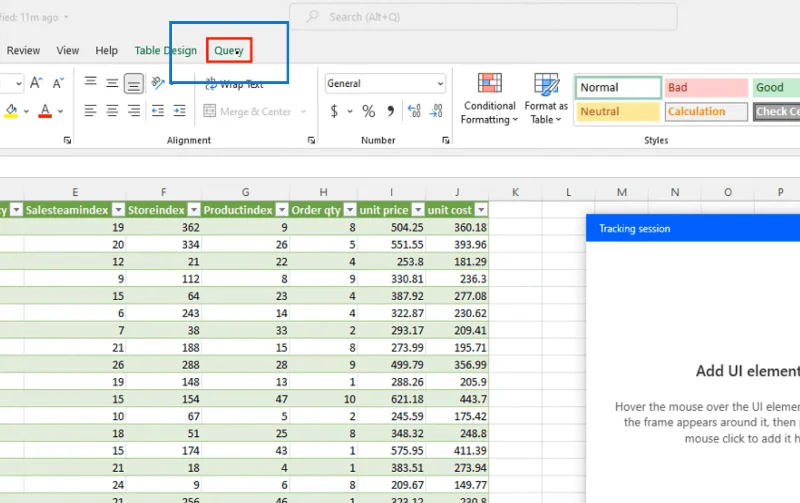Open Conditional Formatting menu
This screenshot has width=800, height=503.
489,98
